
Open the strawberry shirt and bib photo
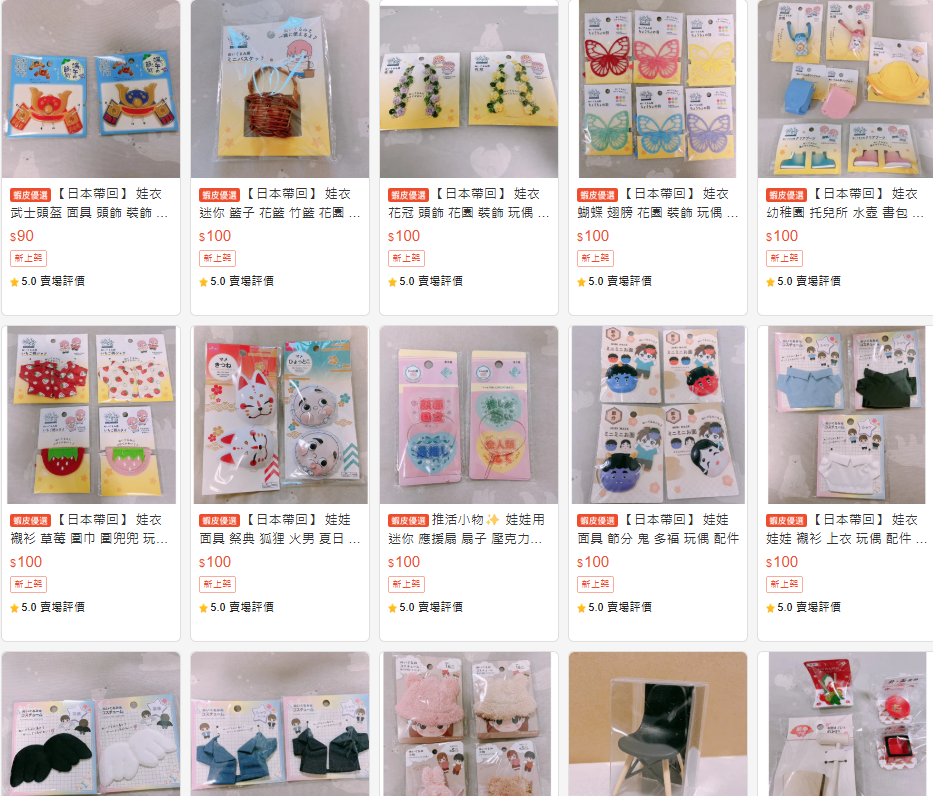pos(90,415)
